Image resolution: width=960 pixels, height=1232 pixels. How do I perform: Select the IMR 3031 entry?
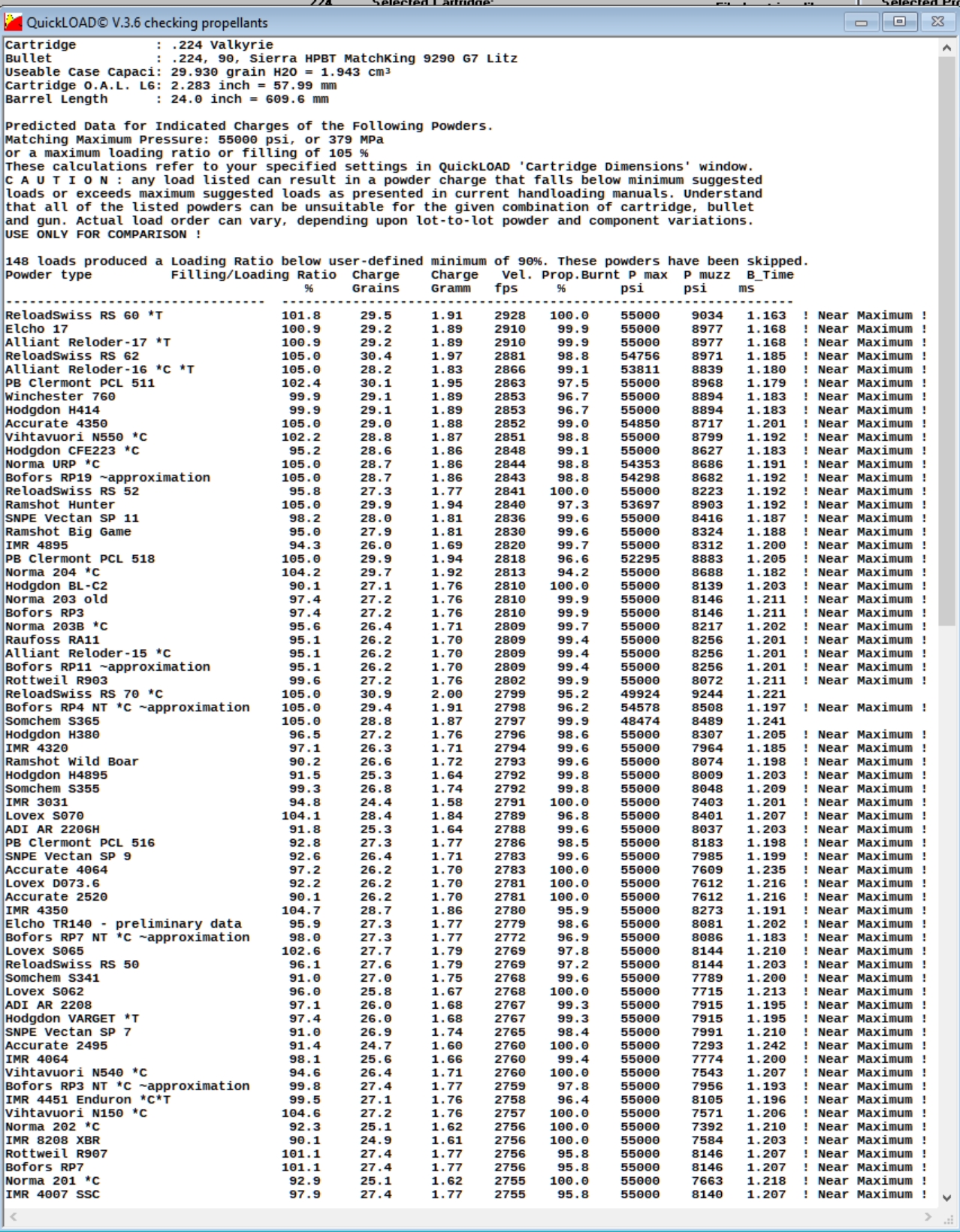466,802
